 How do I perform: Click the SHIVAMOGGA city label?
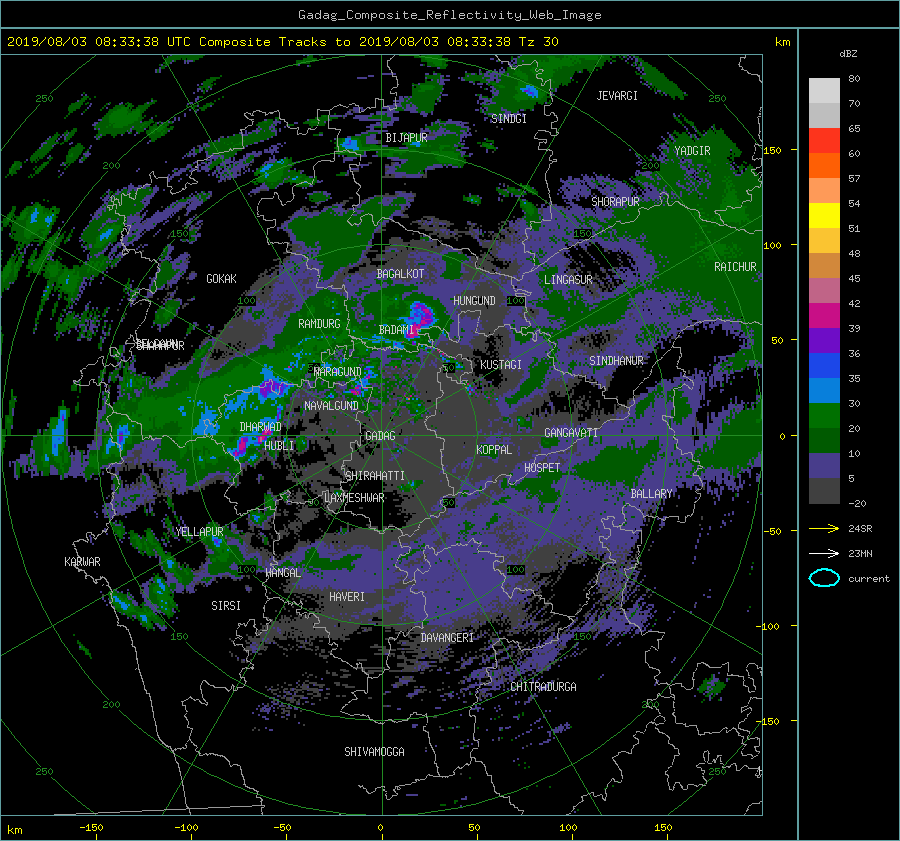(374, 751)
